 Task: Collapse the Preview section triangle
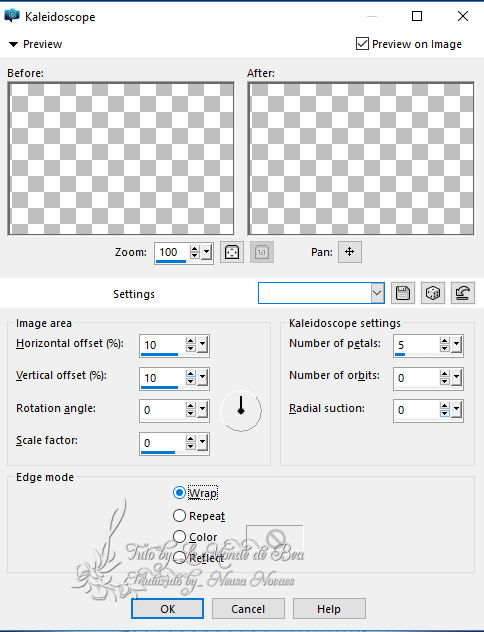[x=13, y=44]
